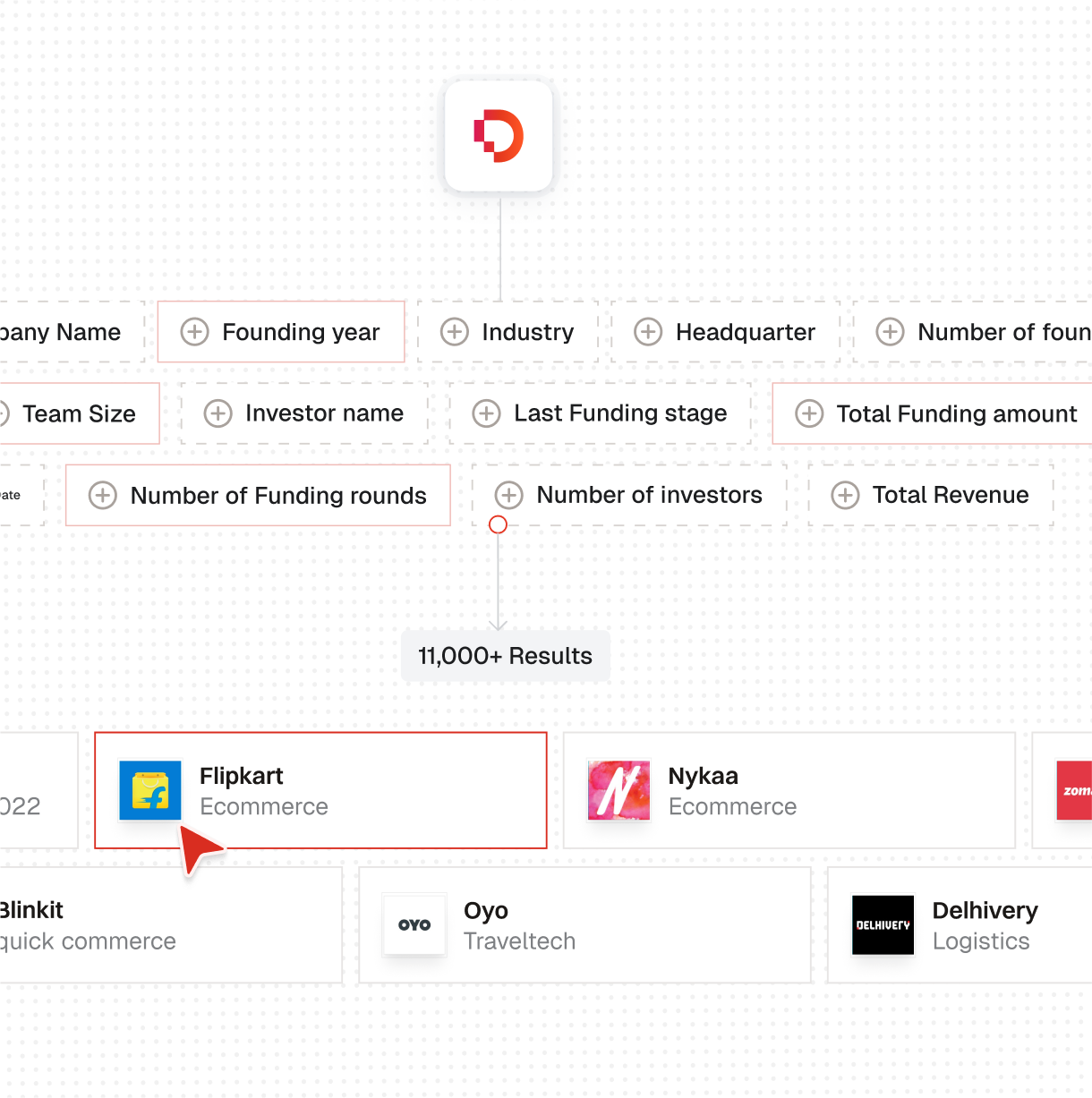This screenshot has width=1092, height=1098.
Task: Click the 11,000+ Results label
Action: (x=505, y=656)
